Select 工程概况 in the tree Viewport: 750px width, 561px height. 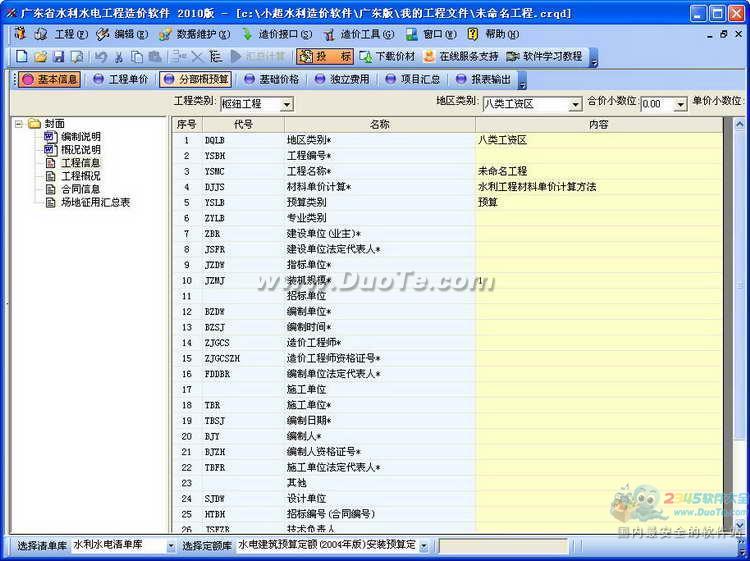[x=80, y=176]
